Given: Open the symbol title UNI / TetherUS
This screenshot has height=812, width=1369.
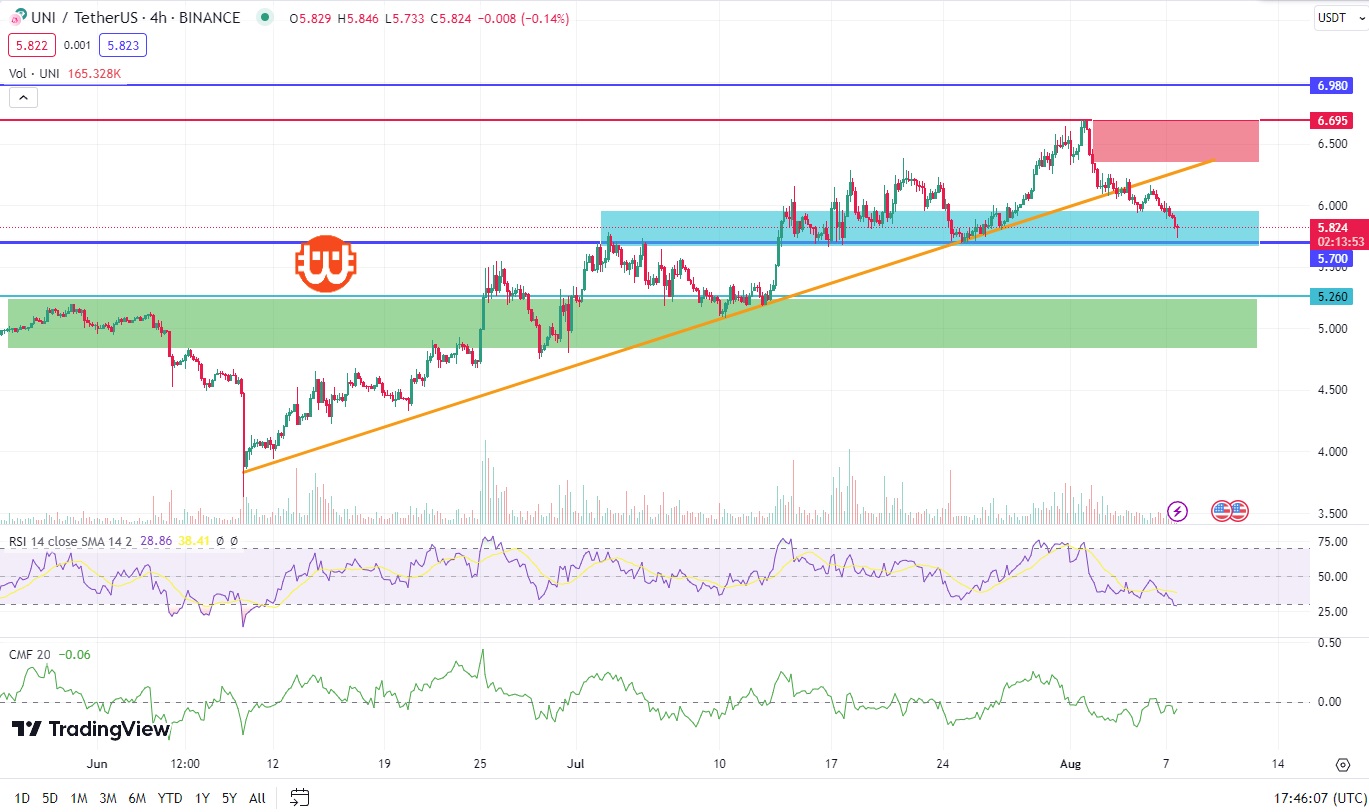Looking at the screenshot, I should tap(134, 18).
